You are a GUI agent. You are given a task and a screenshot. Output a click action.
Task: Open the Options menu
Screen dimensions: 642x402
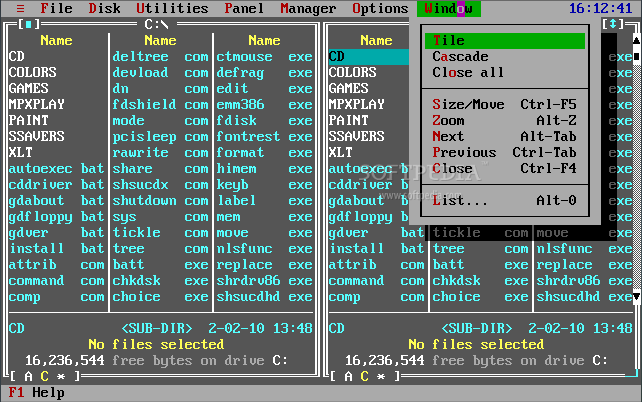pos(380,8)
